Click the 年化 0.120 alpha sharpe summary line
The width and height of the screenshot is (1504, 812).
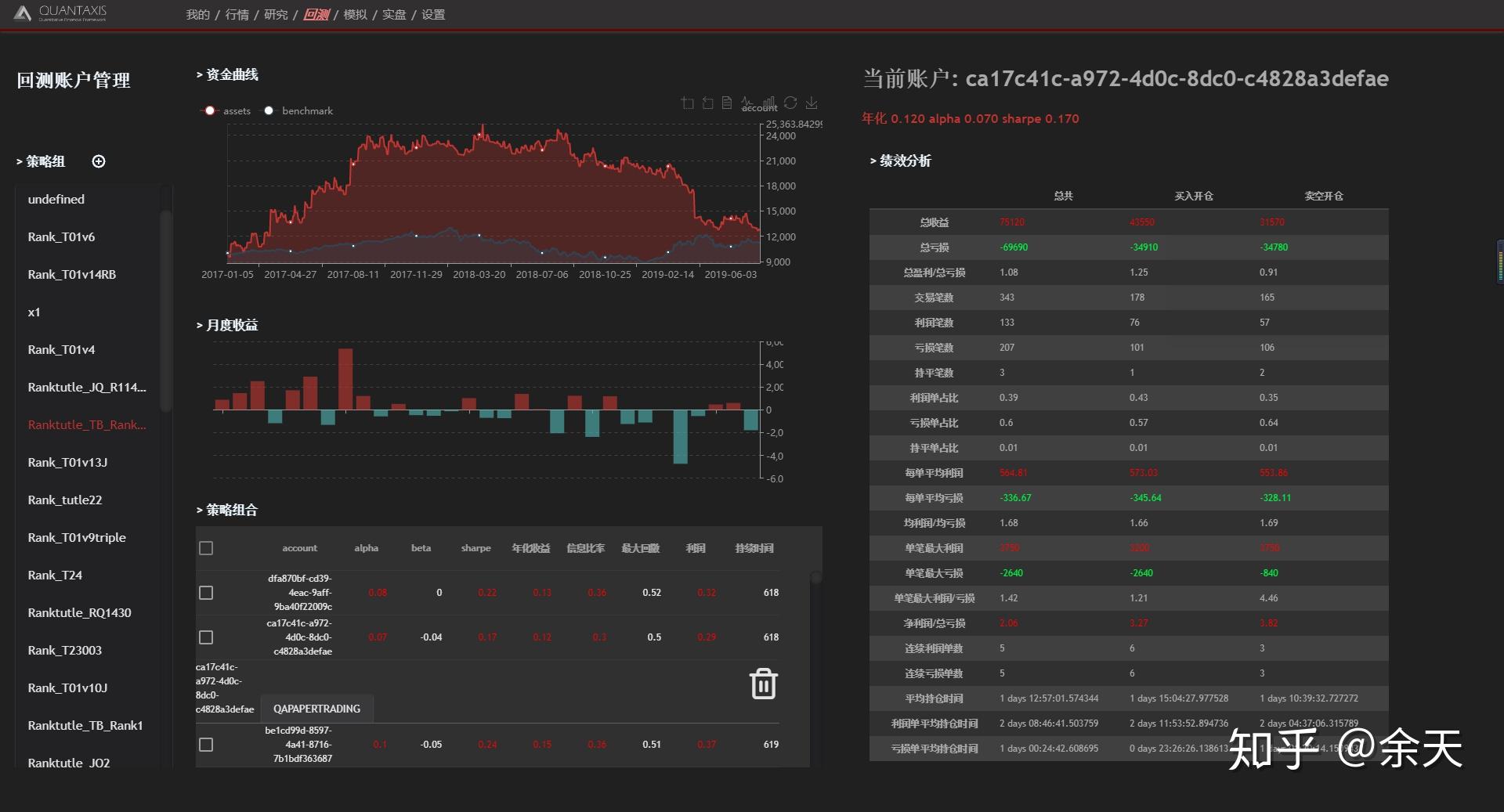(970, 119)
